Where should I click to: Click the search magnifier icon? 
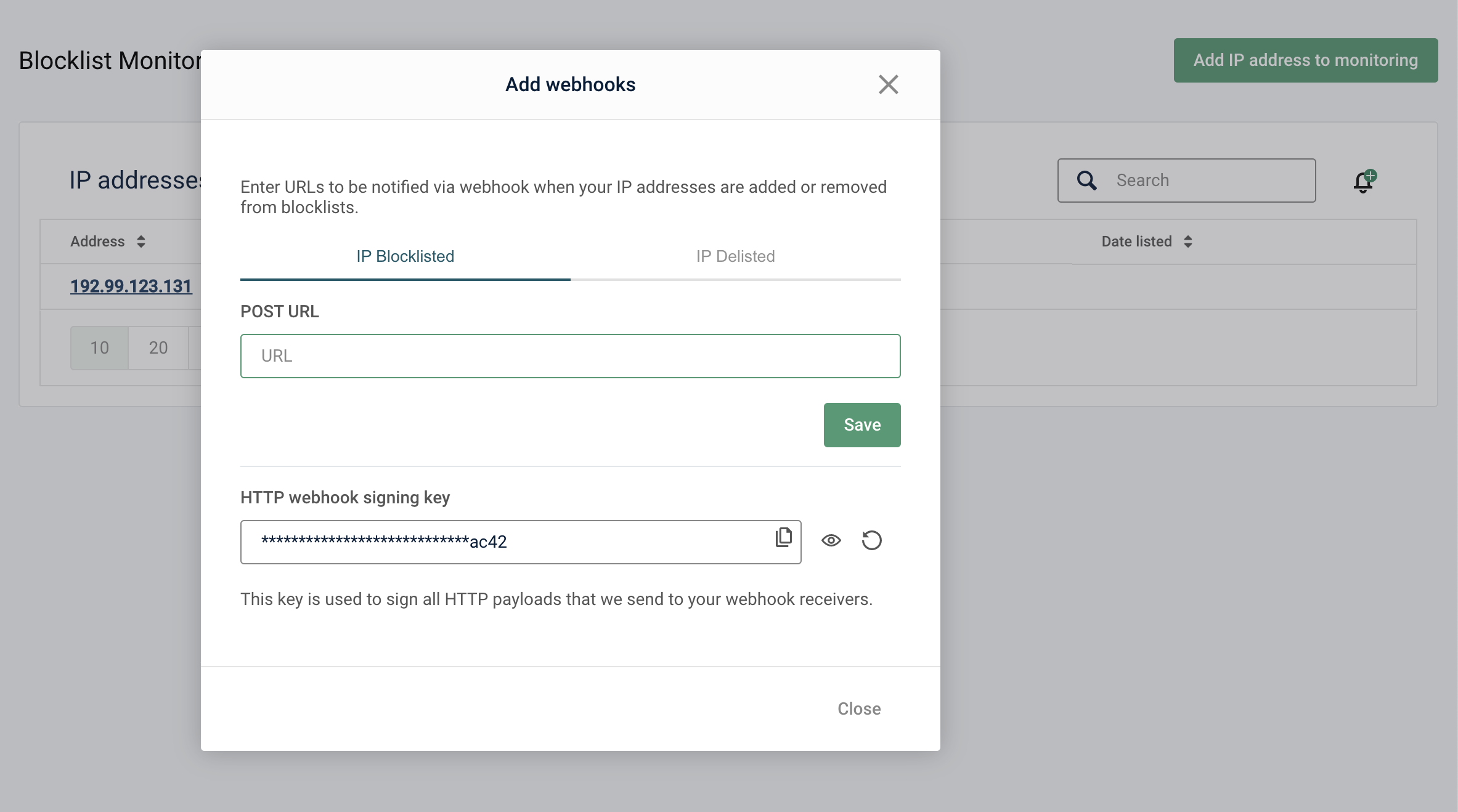tap(1086, 181)
